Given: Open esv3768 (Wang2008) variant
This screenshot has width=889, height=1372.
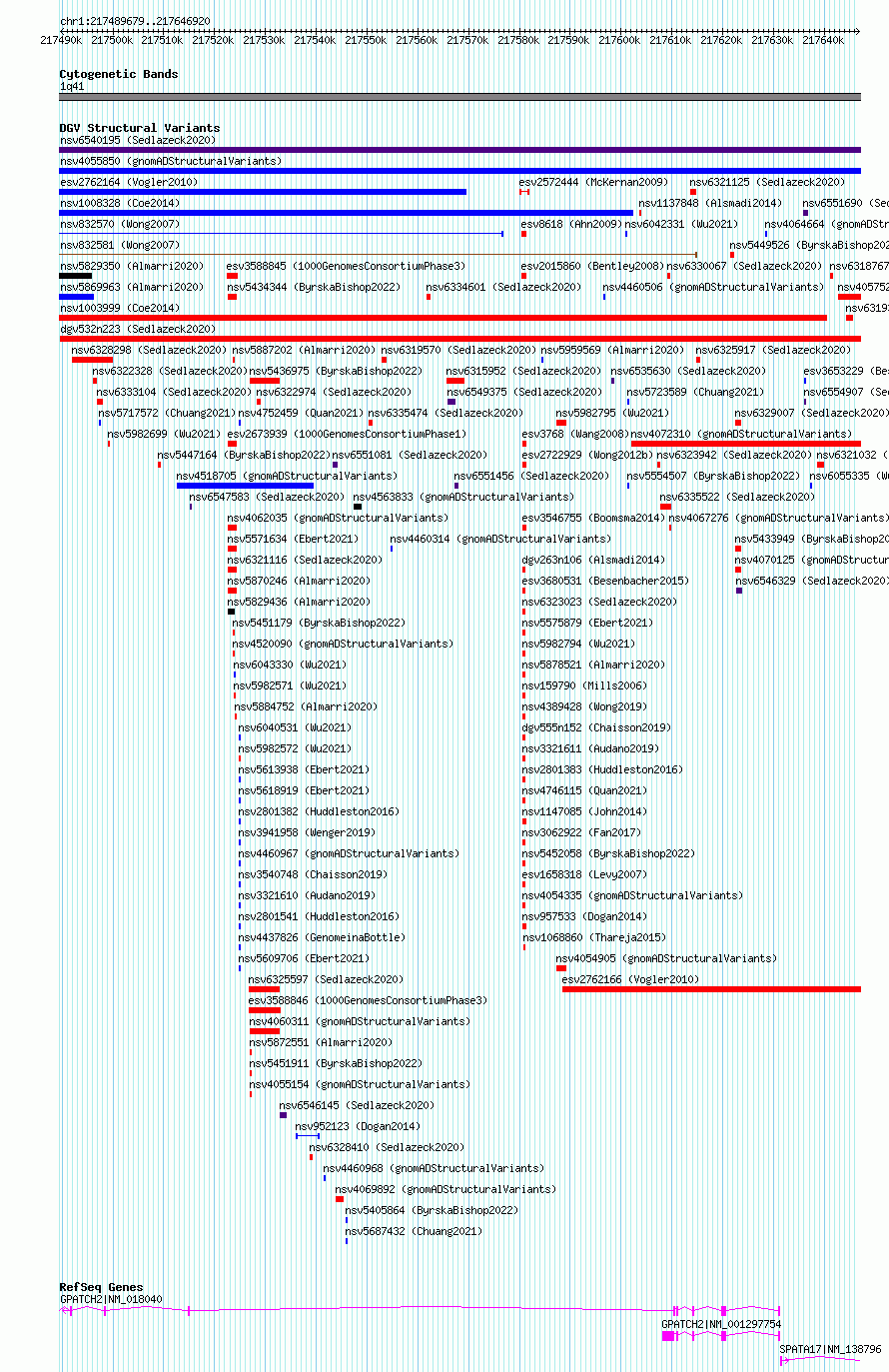Looking at the screenshot, I should (526, 444).
